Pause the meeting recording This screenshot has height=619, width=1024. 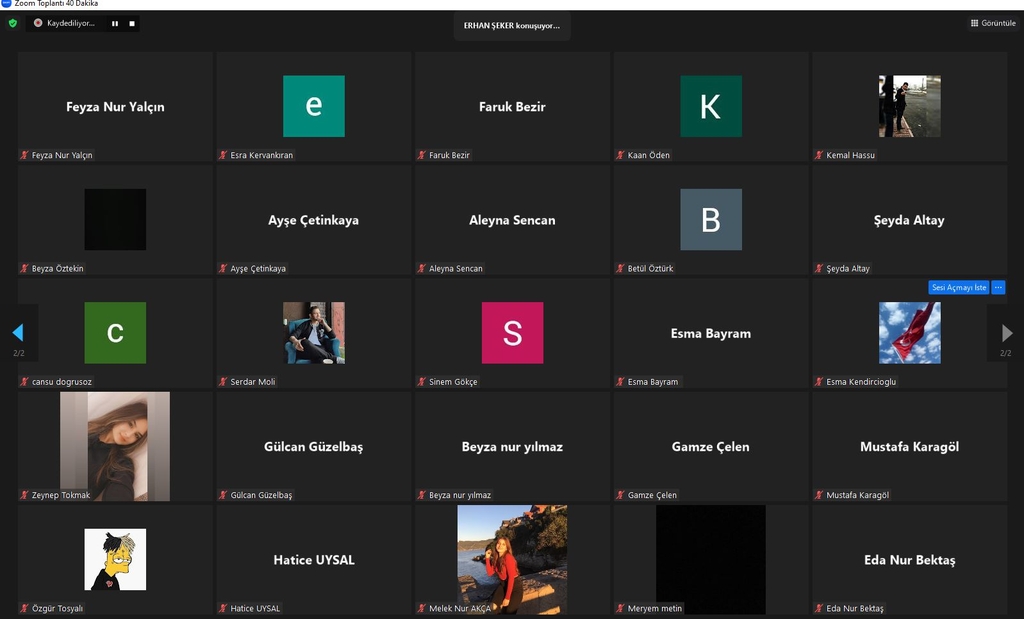114,23
